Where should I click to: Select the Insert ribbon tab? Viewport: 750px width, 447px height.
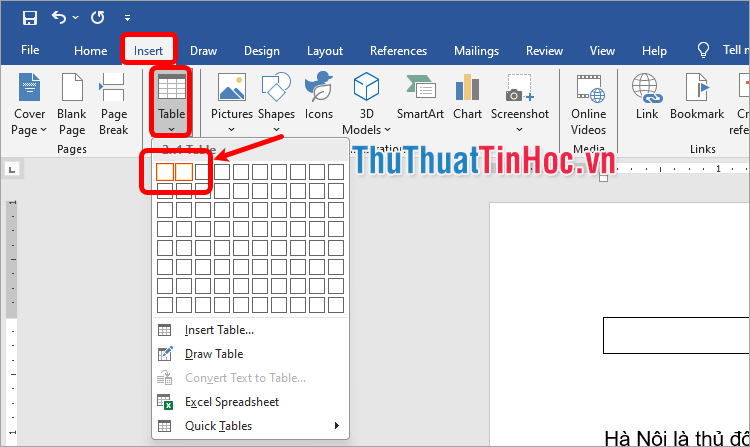(148, 51)
